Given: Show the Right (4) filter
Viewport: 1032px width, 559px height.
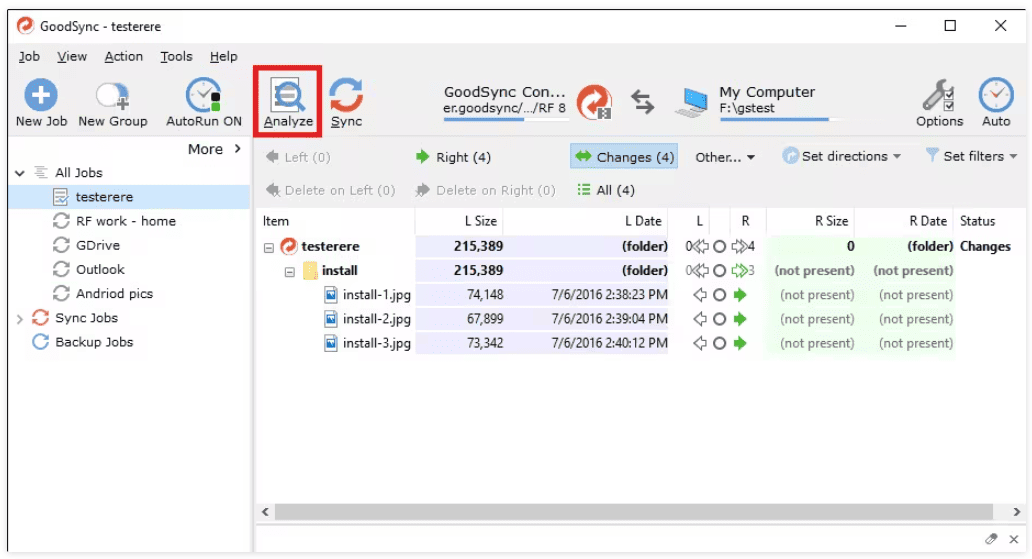Looking at the screenshot, I should point(453,157).
